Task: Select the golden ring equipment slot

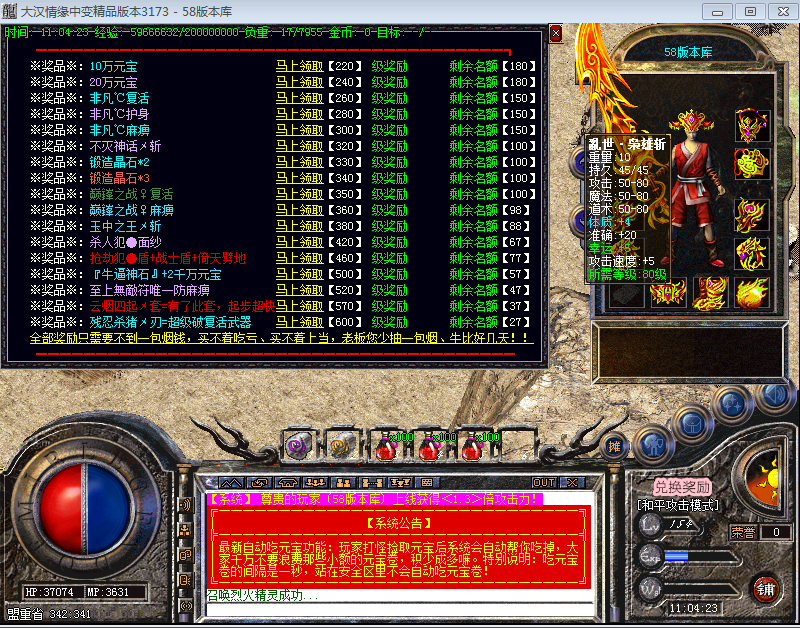Action: coord(752,253)
